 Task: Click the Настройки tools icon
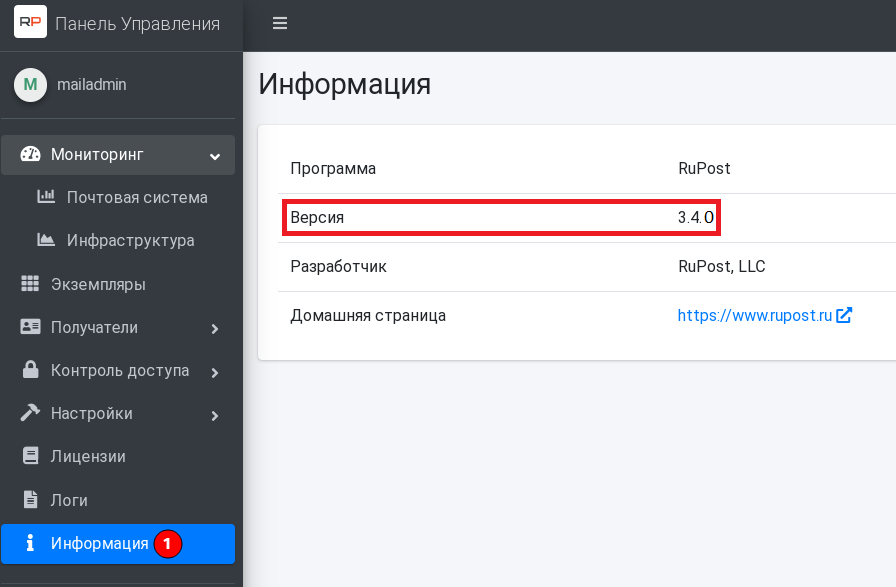coord(30,413)
